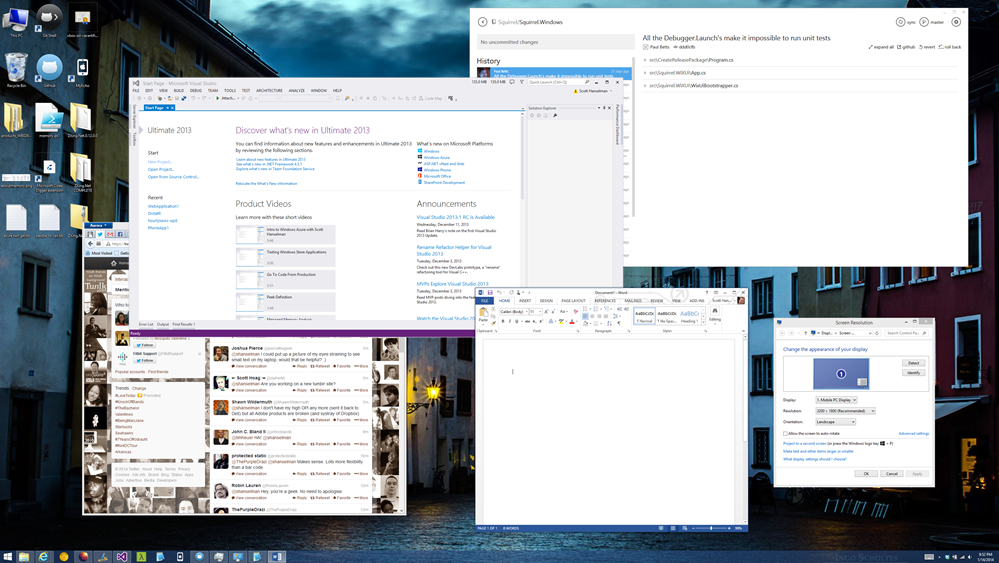Click Cancel in Screen Resolution window
999x563 pixels.
[891, 473]
